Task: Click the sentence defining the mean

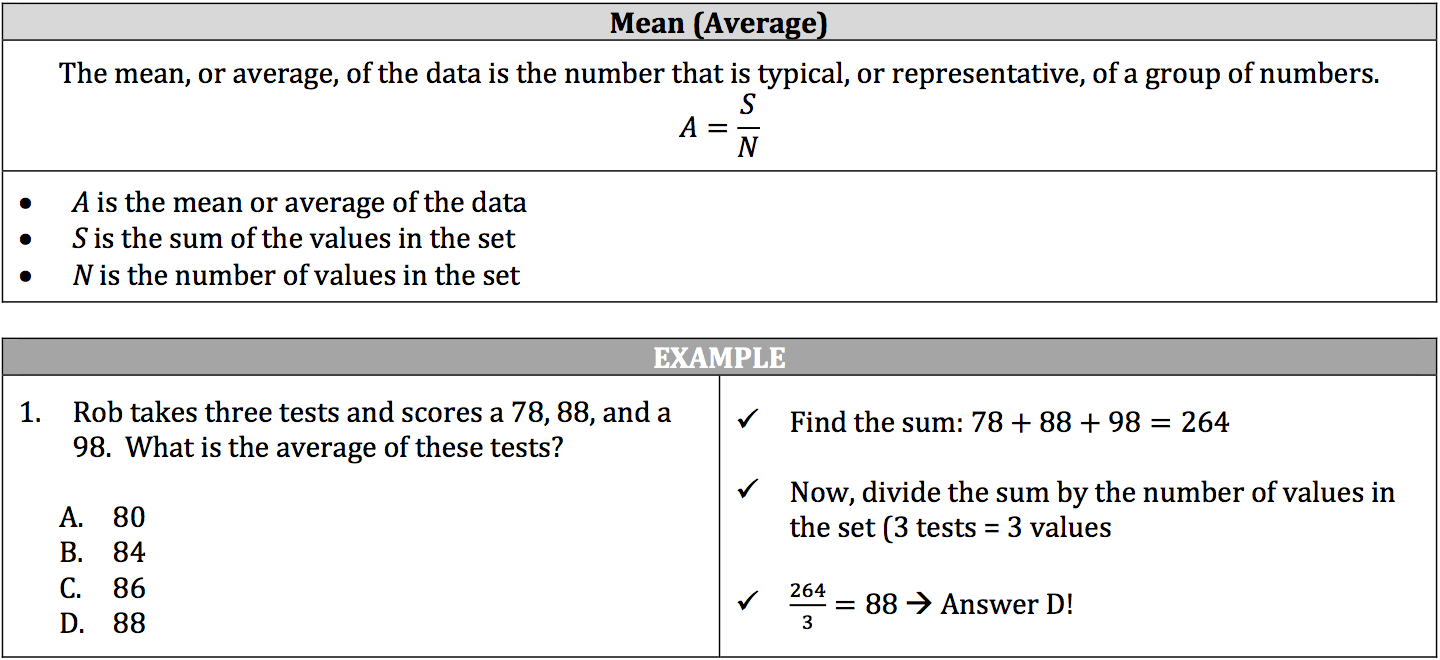Action: (x=719, y=74)
